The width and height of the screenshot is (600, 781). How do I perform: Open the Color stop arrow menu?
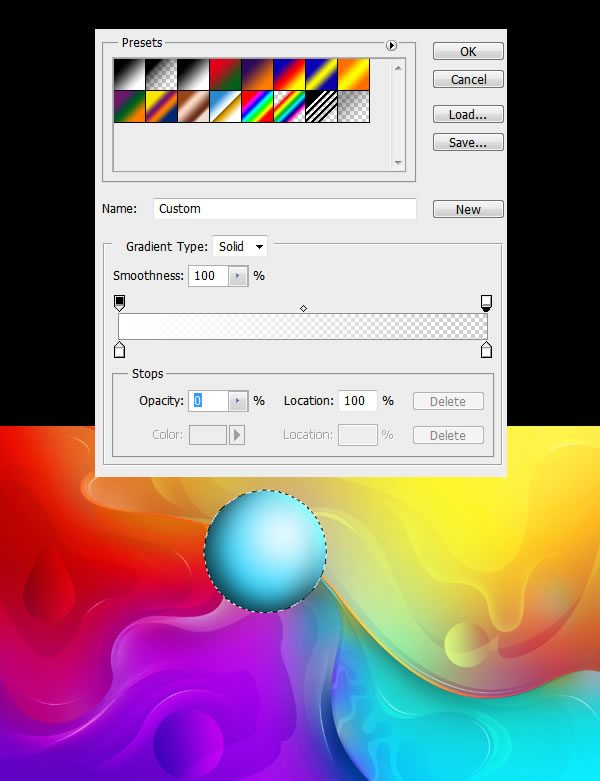237,435
